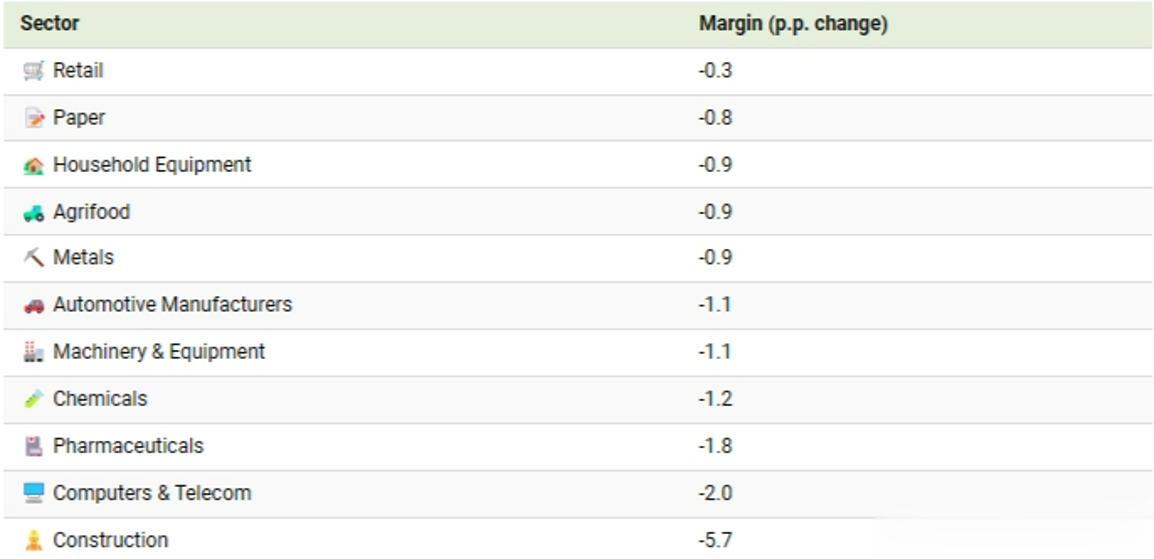Select the Chemicals sector text

tap(100, 399)
